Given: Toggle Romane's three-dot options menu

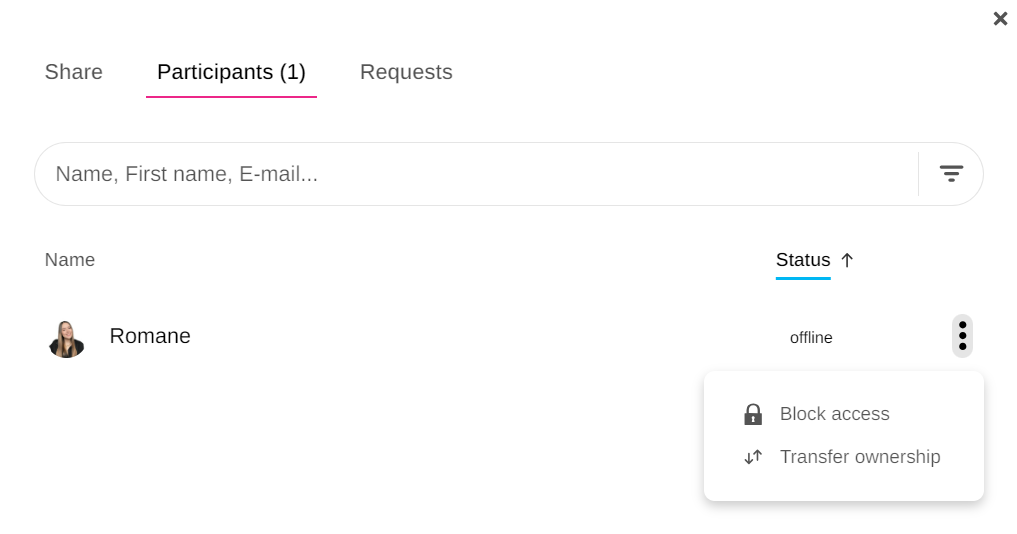Looking at the screenshot, I should pos(962,336).
